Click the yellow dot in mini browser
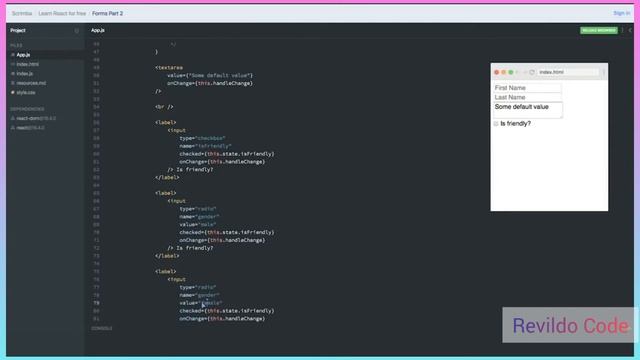Image resolution: width=640 pixels, height=360 pixels. pos(503,72)
